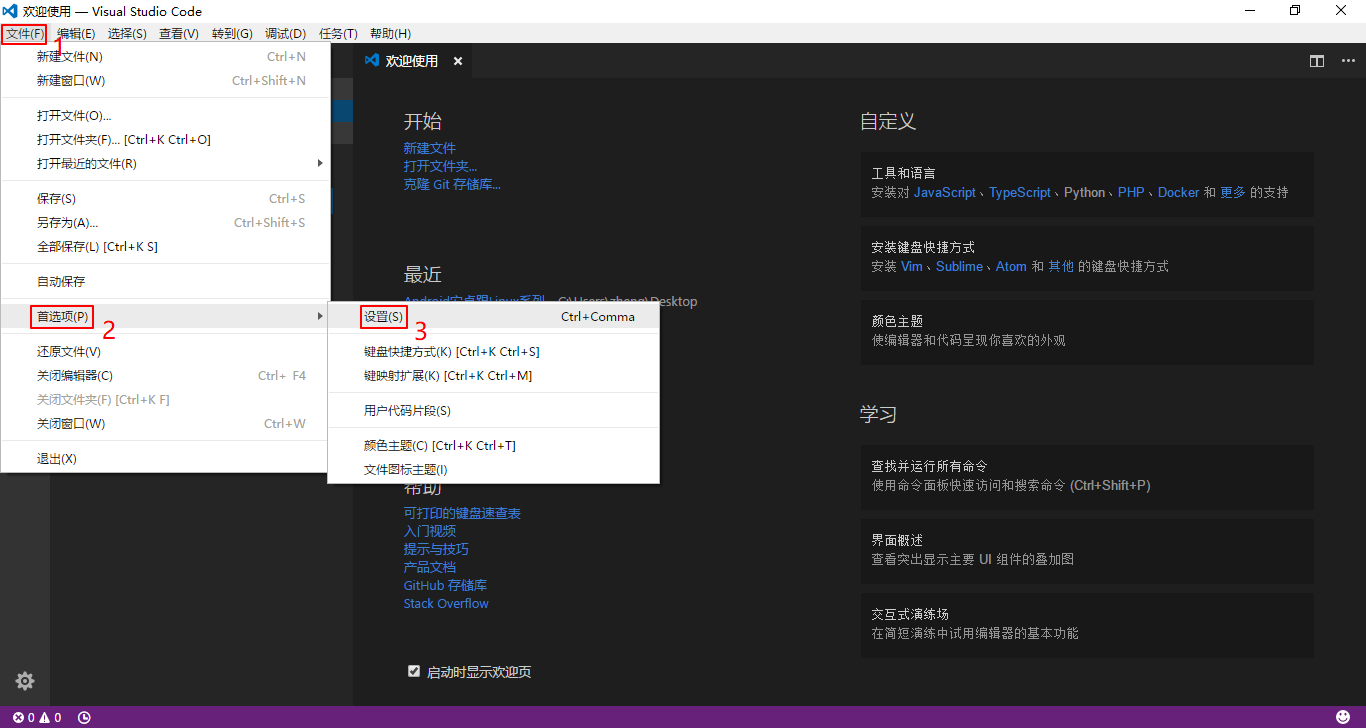The width and height of the screenshot is (1366, 728).
Task: Open the 产品文档 link
Action: tap(430, 567)
